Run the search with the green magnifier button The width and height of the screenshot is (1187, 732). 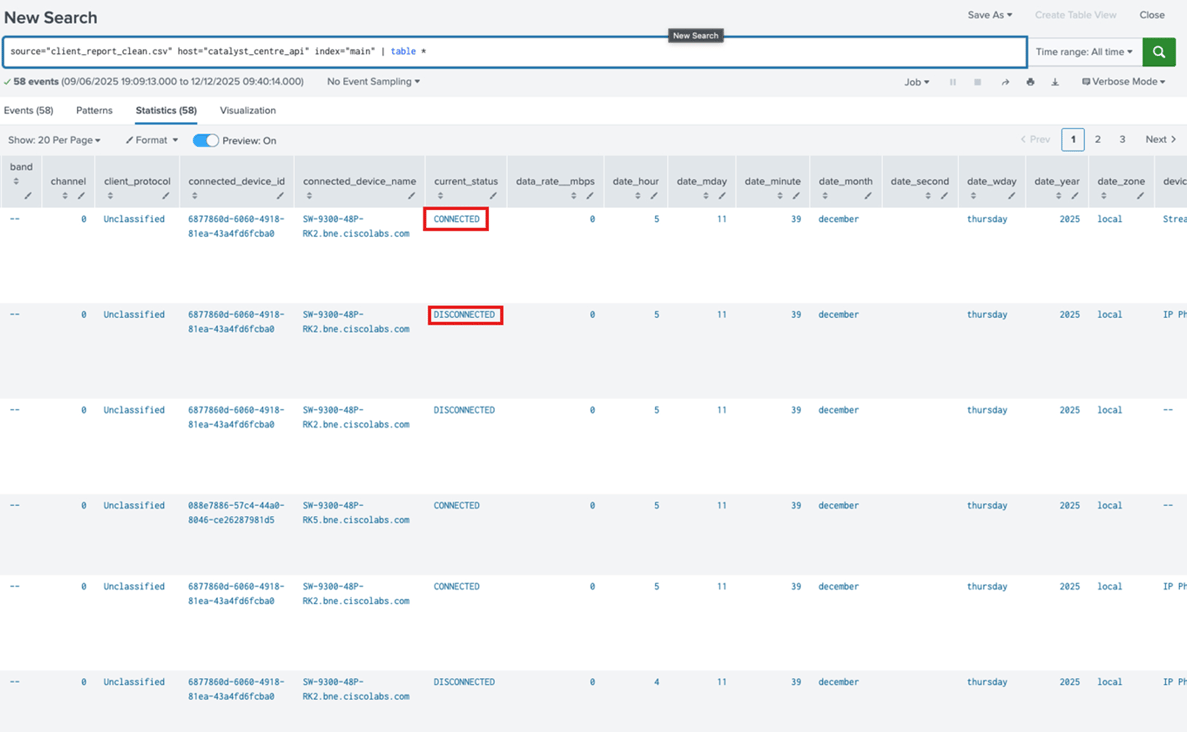[x=1158, y=51]
